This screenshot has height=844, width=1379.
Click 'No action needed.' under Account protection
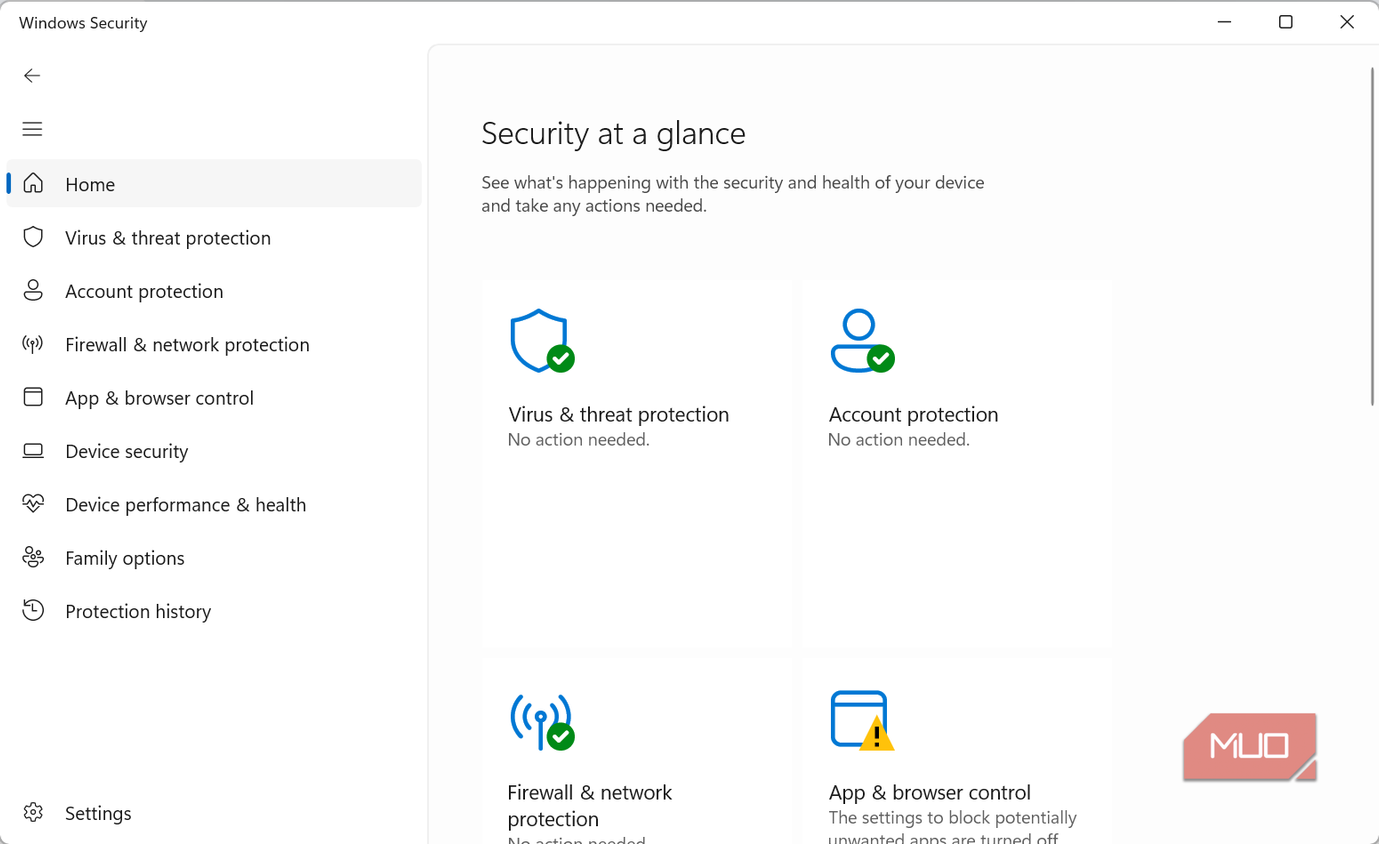[898, 440]
